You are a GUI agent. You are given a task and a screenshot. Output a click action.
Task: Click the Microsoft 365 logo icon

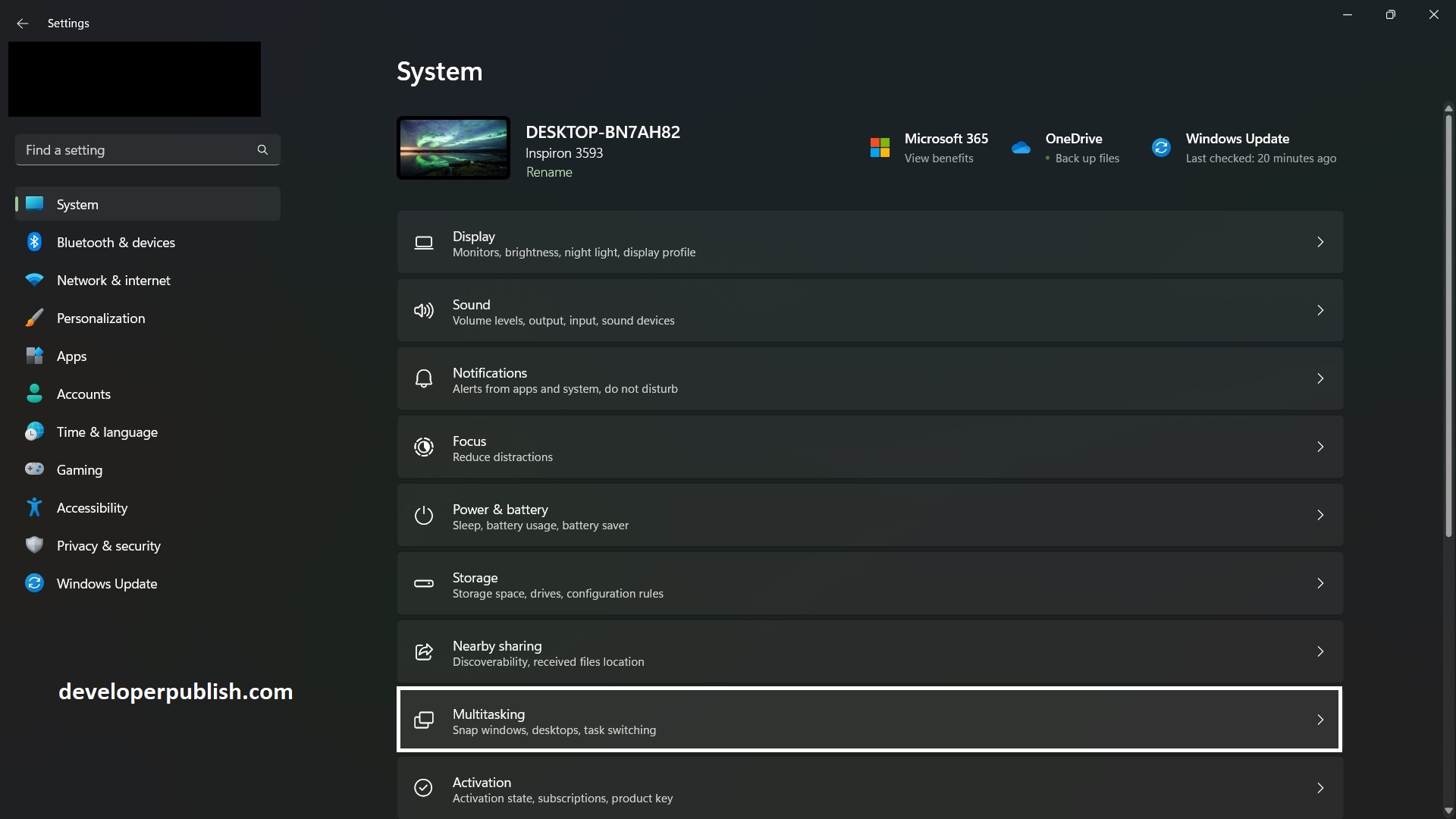[879, 146]
